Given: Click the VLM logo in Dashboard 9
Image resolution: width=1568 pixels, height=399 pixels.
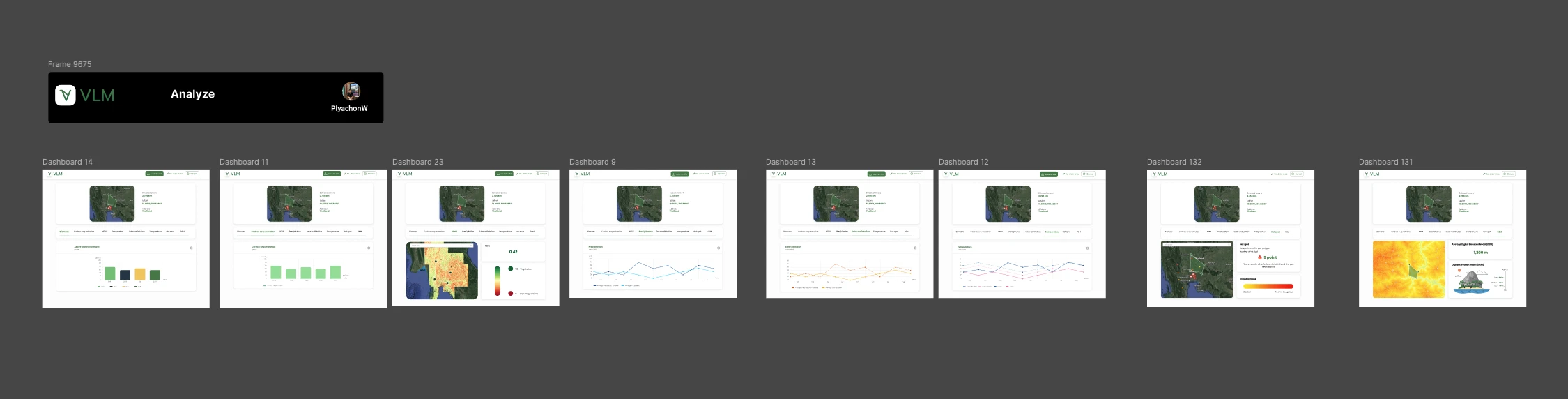Looking at the screenshot, I should coord(583,174).
